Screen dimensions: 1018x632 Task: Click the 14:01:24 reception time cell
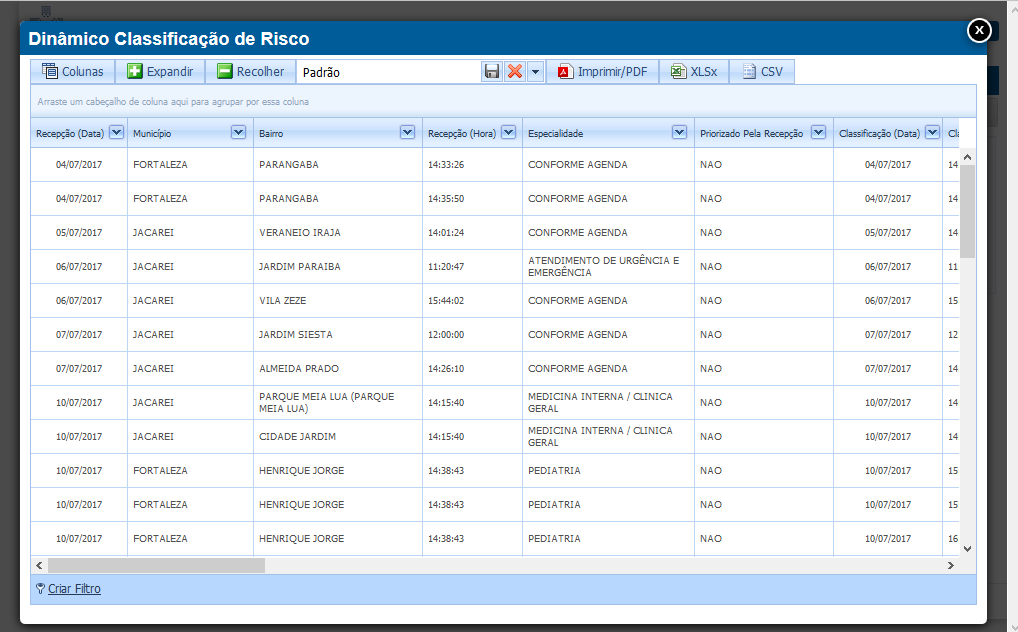(472, 233)
